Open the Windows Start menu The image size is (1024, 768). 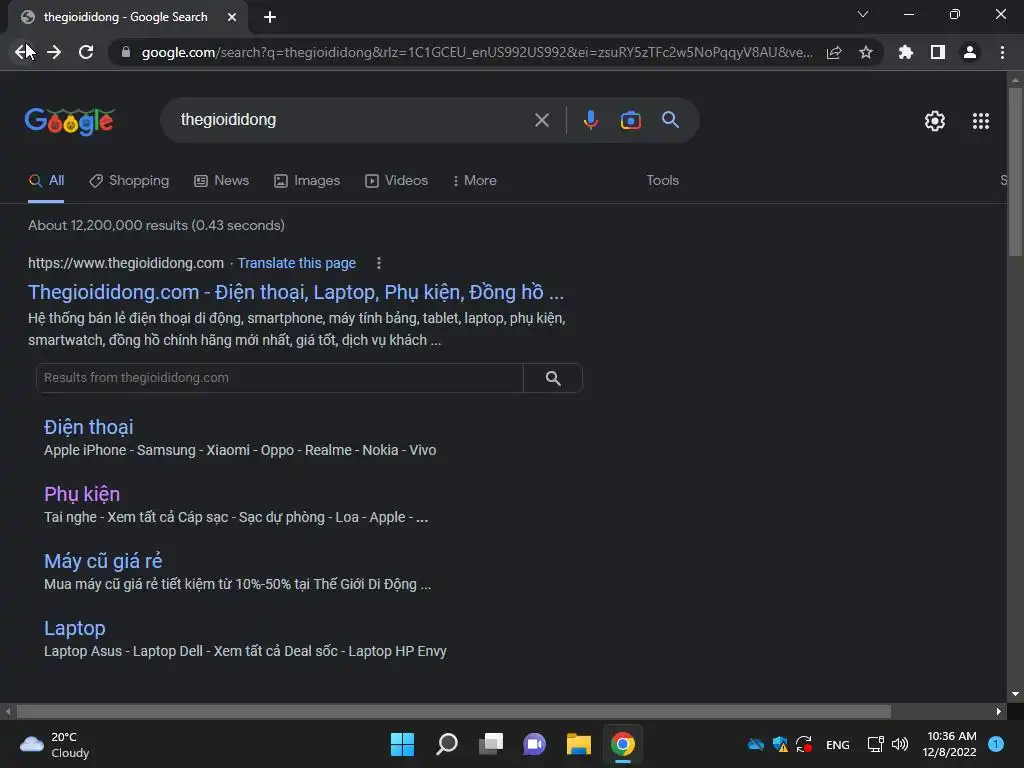click(402, 744)
